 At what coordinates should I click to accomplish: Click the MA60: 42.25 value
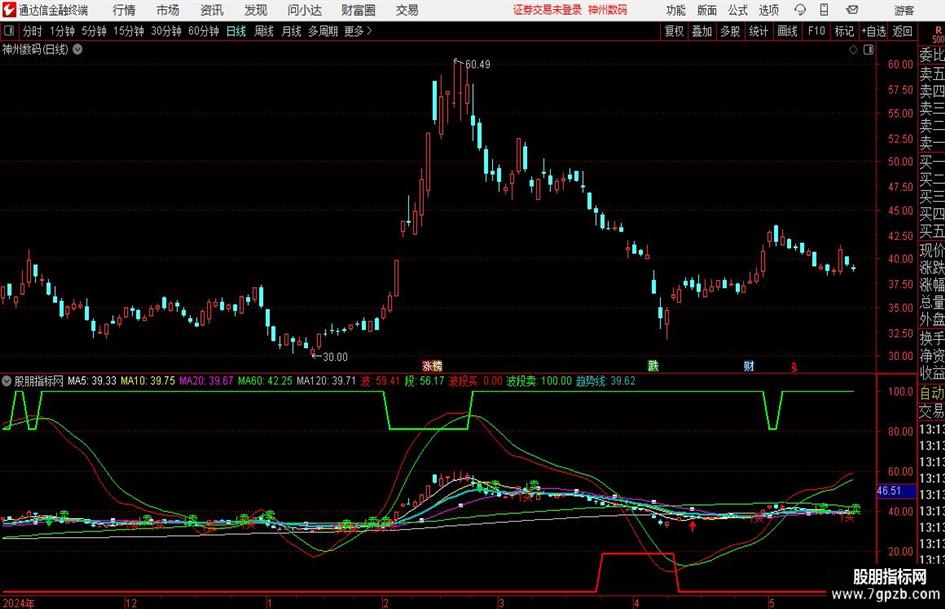click(265, 381)
